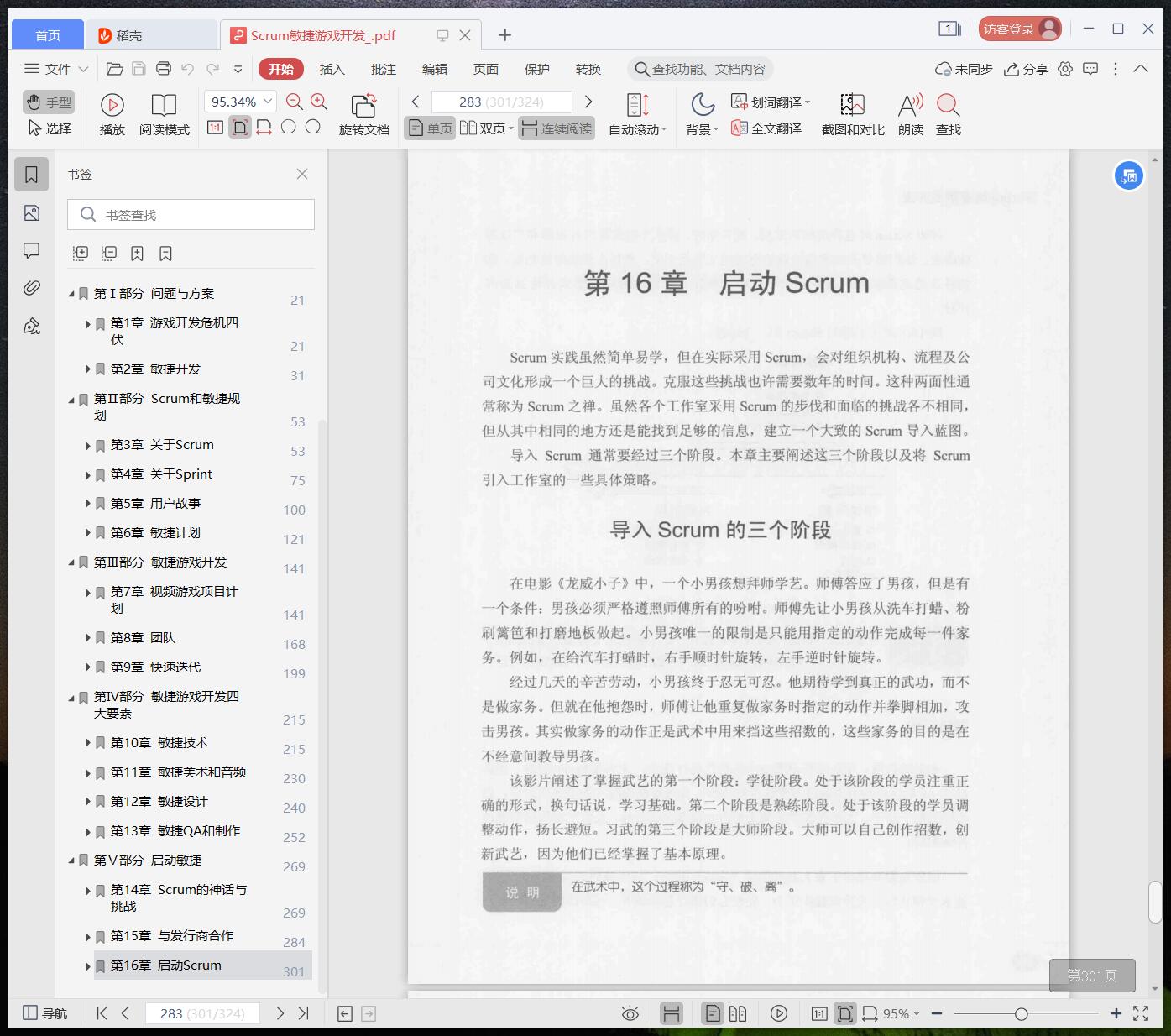Open the comments panel sidebar icon

point(32,250)
